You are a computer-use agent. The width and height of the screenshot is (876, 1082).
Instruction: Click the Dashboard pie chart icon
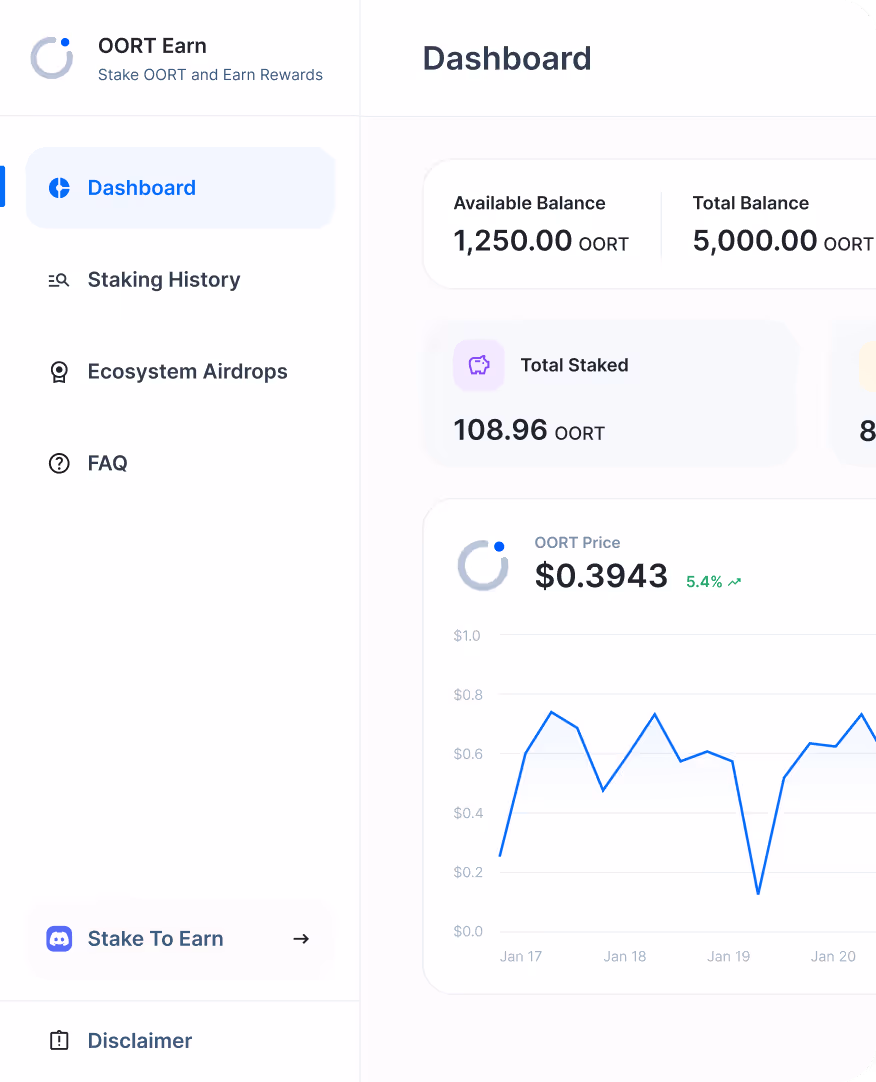(59, 188)
